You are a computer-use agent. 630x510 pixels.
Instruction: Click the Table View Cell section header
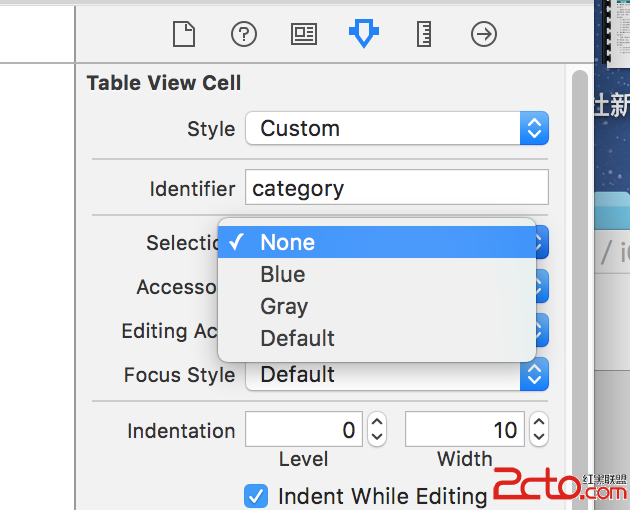(164, 83)
